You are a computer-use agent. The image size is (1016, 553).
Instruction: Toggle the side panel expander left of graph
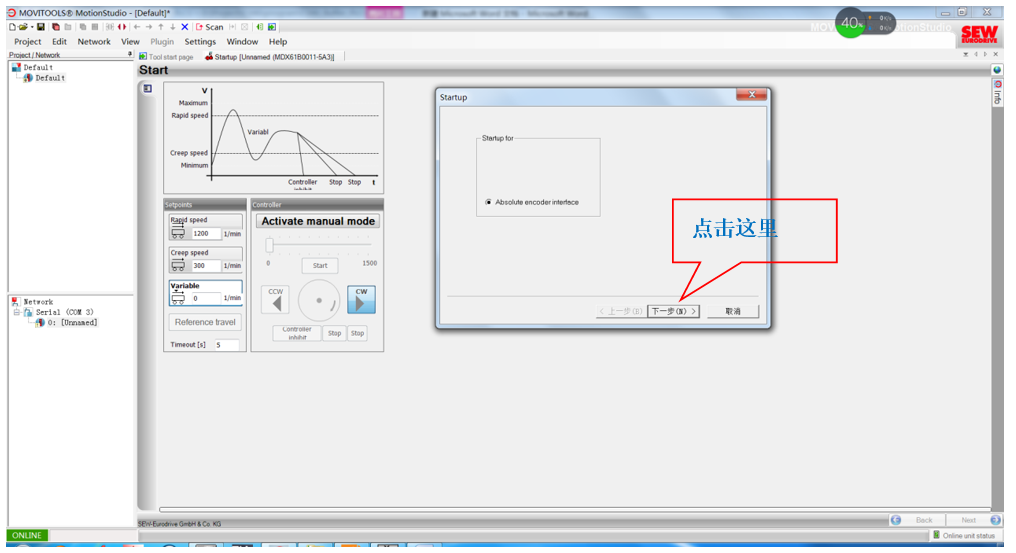coord(147,88)
